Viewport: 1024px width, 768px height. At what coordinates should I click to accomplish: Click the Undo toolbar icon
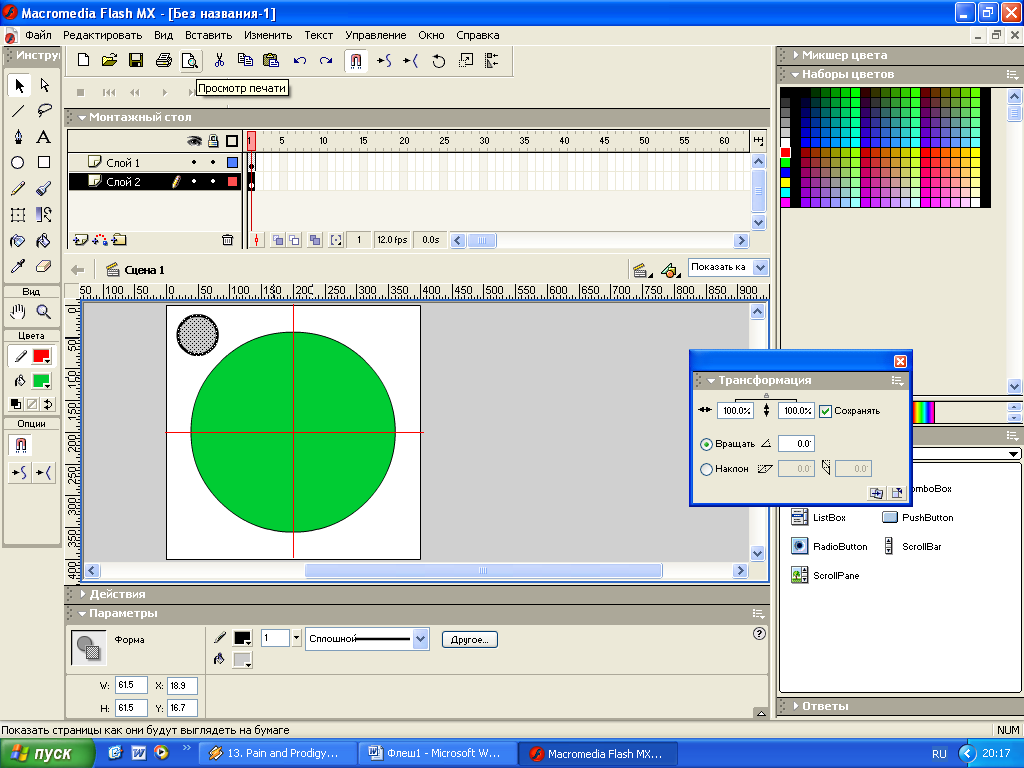[300, 61]
